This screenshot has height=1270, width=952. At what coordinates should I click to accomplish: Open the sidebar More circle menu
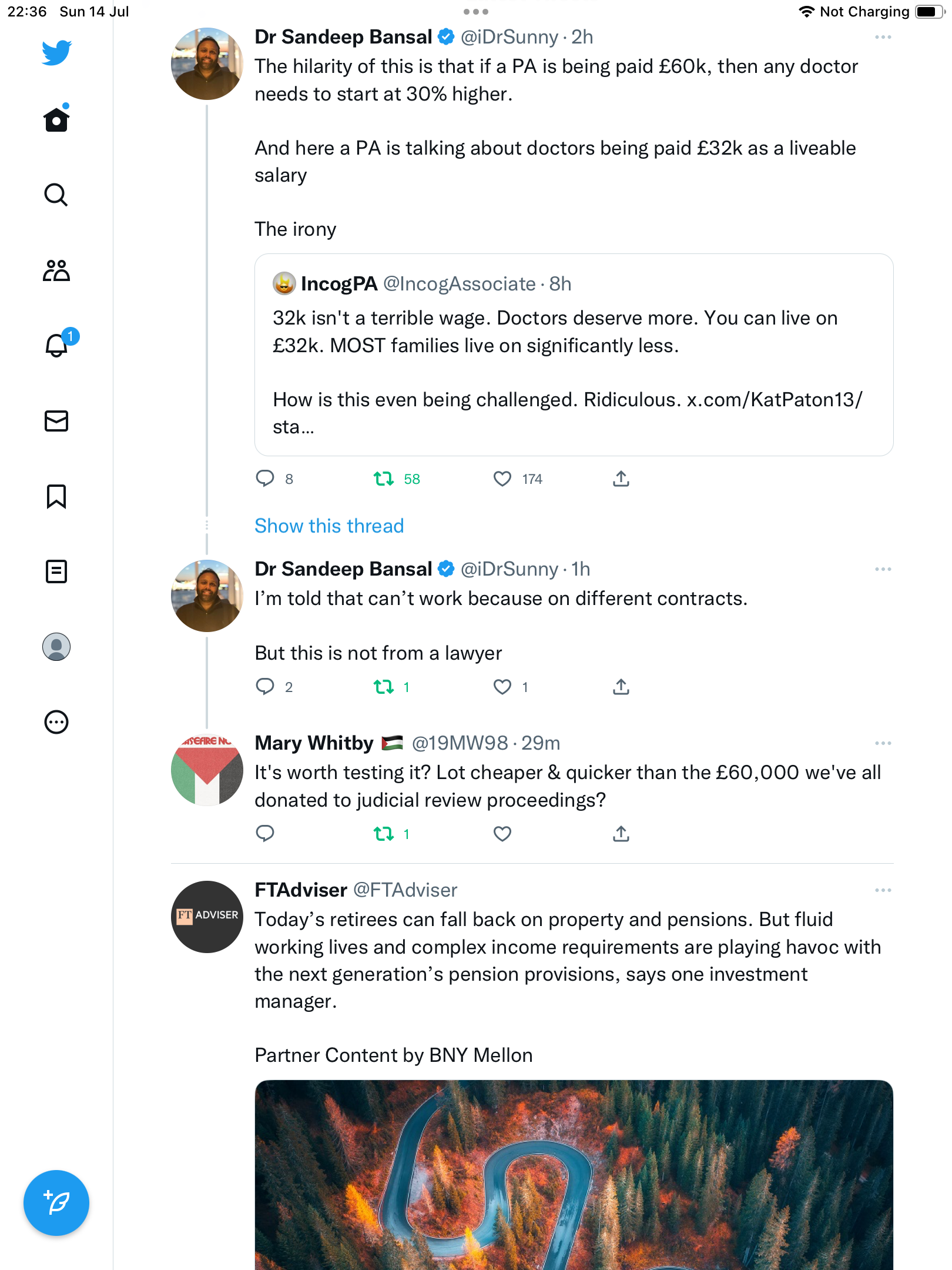(x=56, y=722)
